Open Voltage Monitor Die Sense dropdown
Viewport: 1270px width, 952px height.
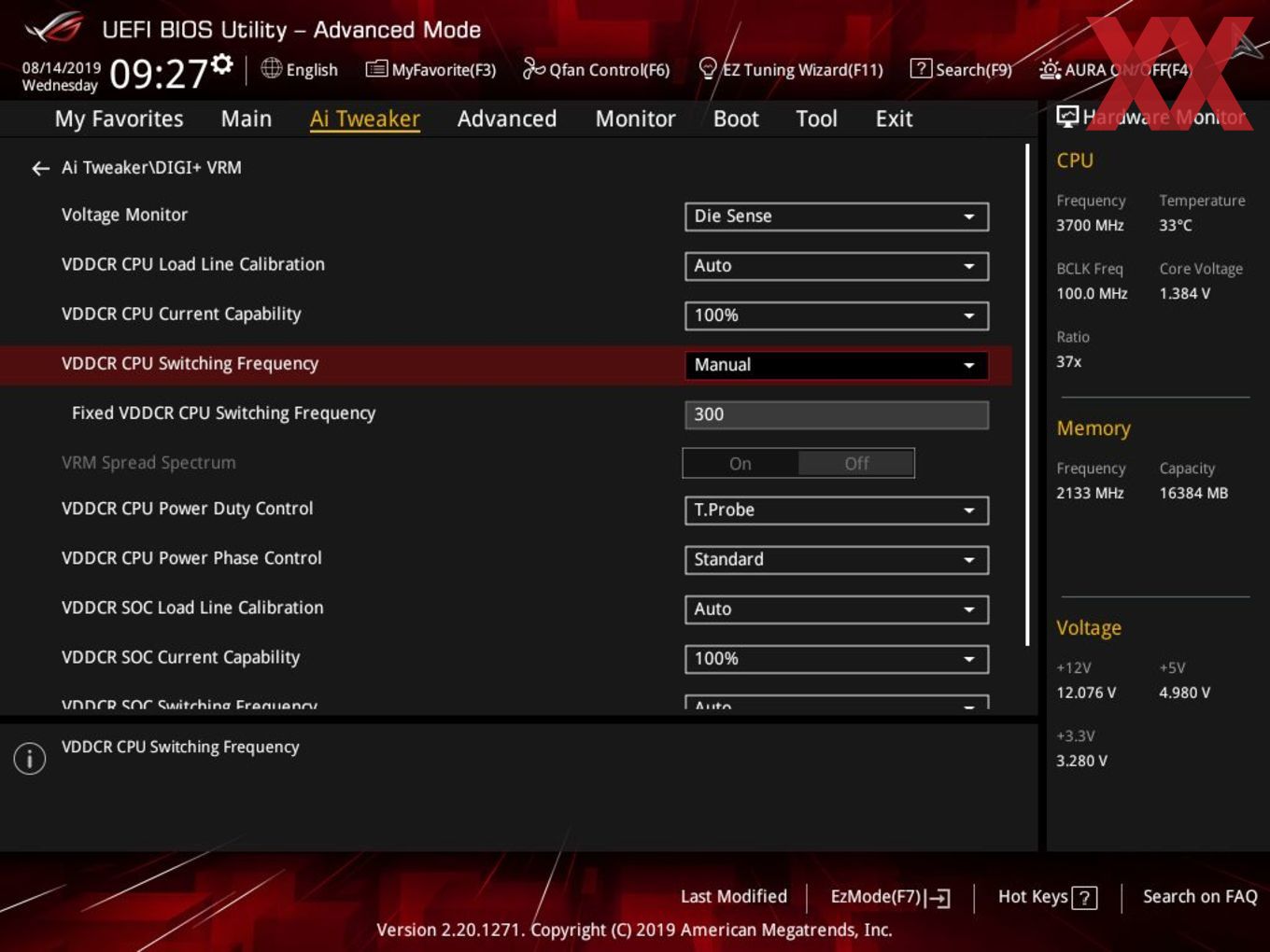click(837, 217)
